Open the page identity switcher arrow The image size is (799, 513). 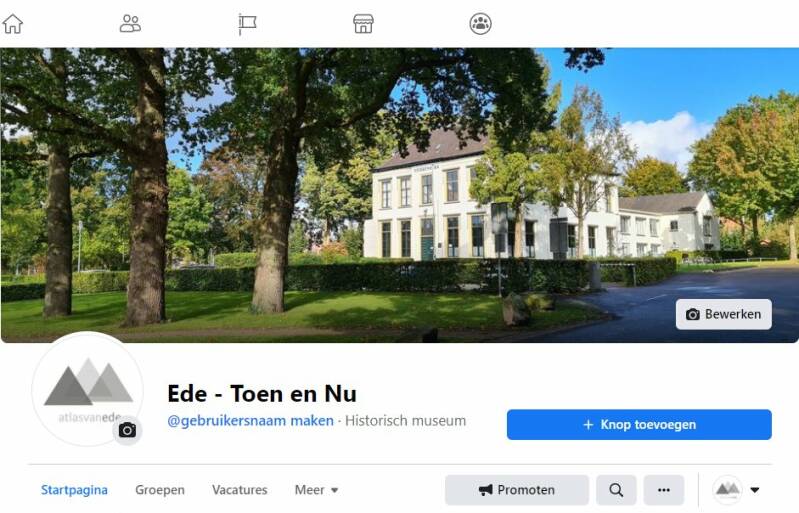[755, 490]
